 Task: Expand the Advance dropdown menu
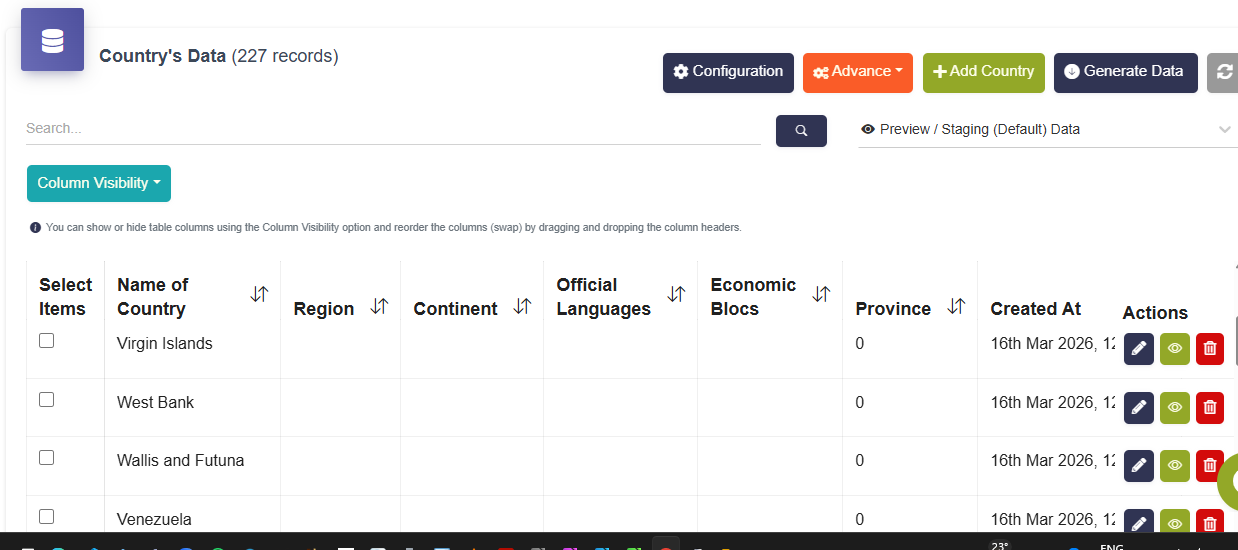tap(857, 72)
